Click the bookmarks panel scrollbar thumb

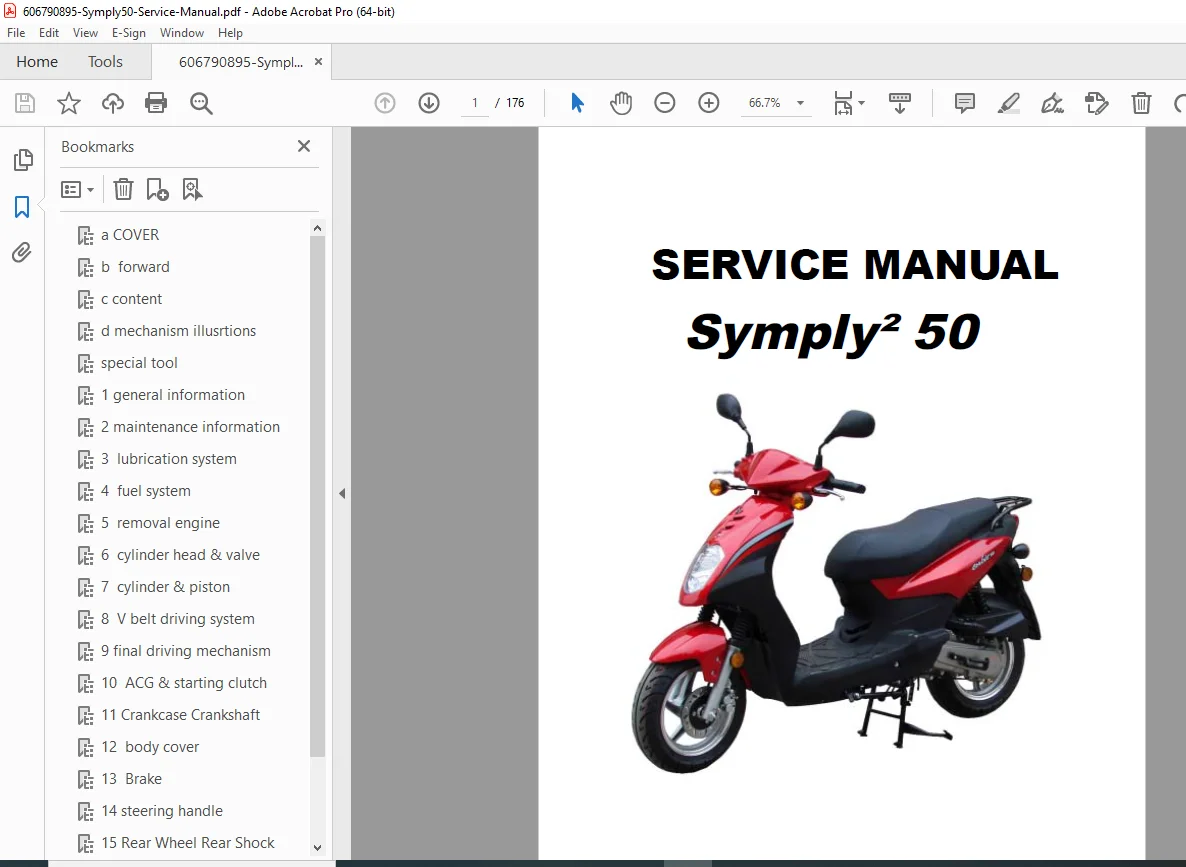point(318,496)
